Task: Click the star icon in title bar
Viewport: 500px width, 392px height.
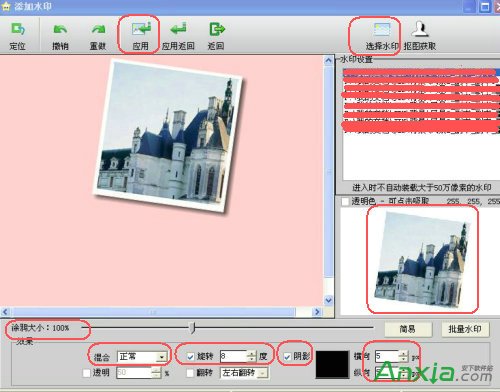Action: pos(6,6)
